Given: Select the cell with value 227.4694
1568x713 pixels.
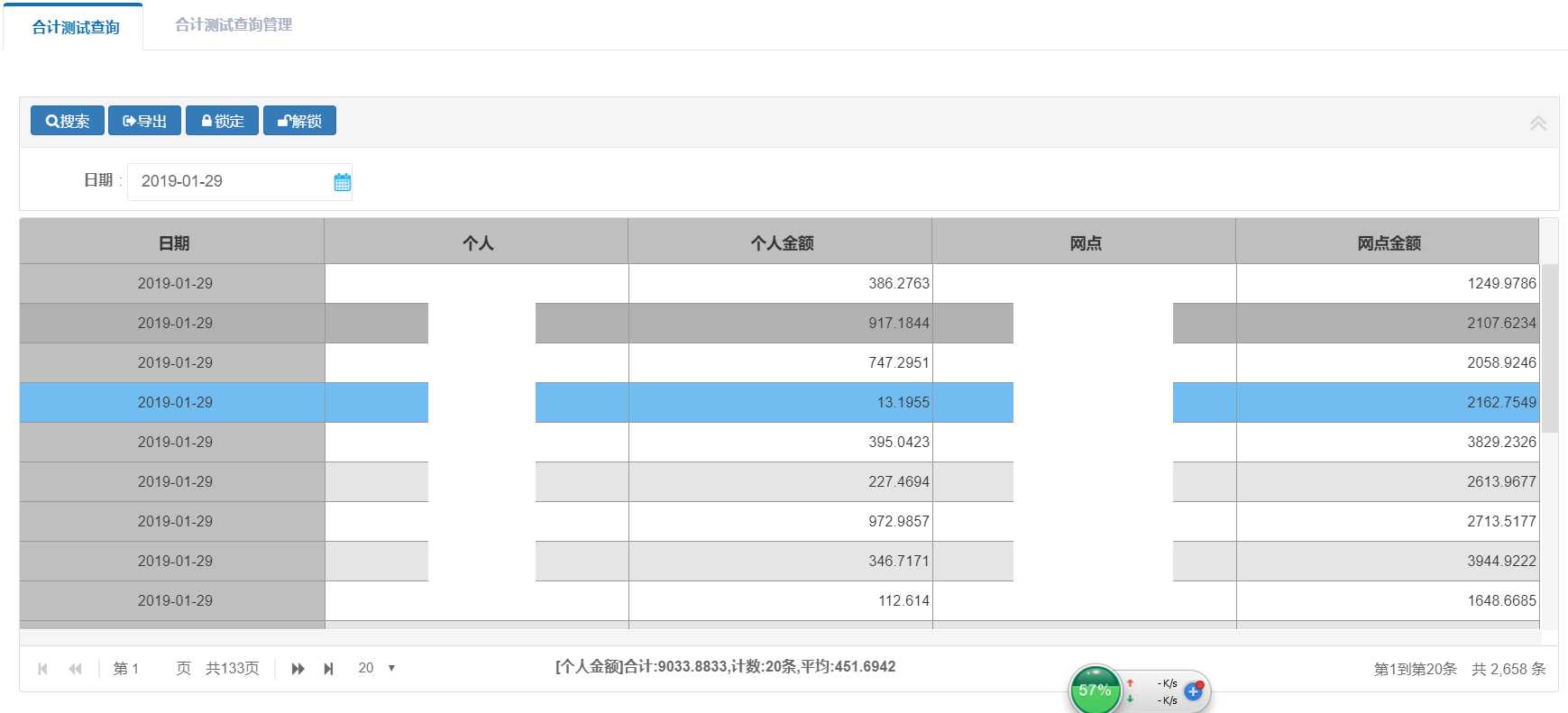Looking at the screenshot, I should [781, 481].
